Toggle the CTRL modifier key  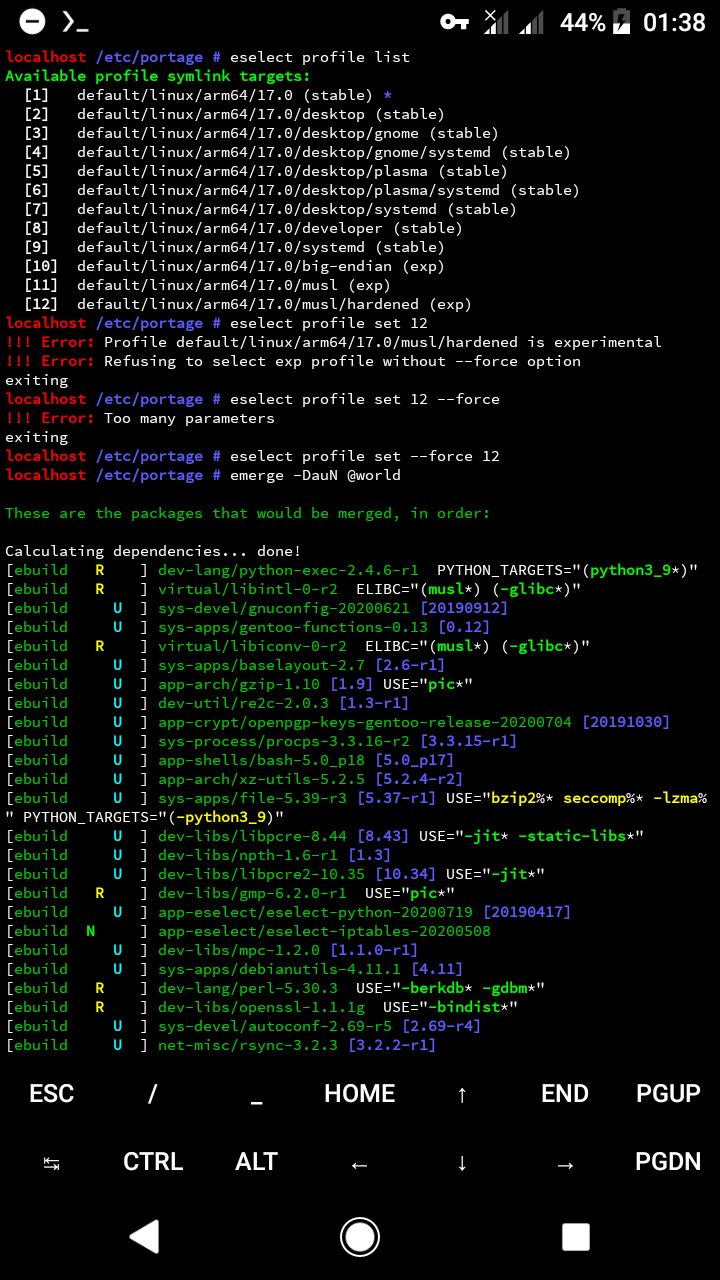pyautogui.click(x=153, y=1162)
